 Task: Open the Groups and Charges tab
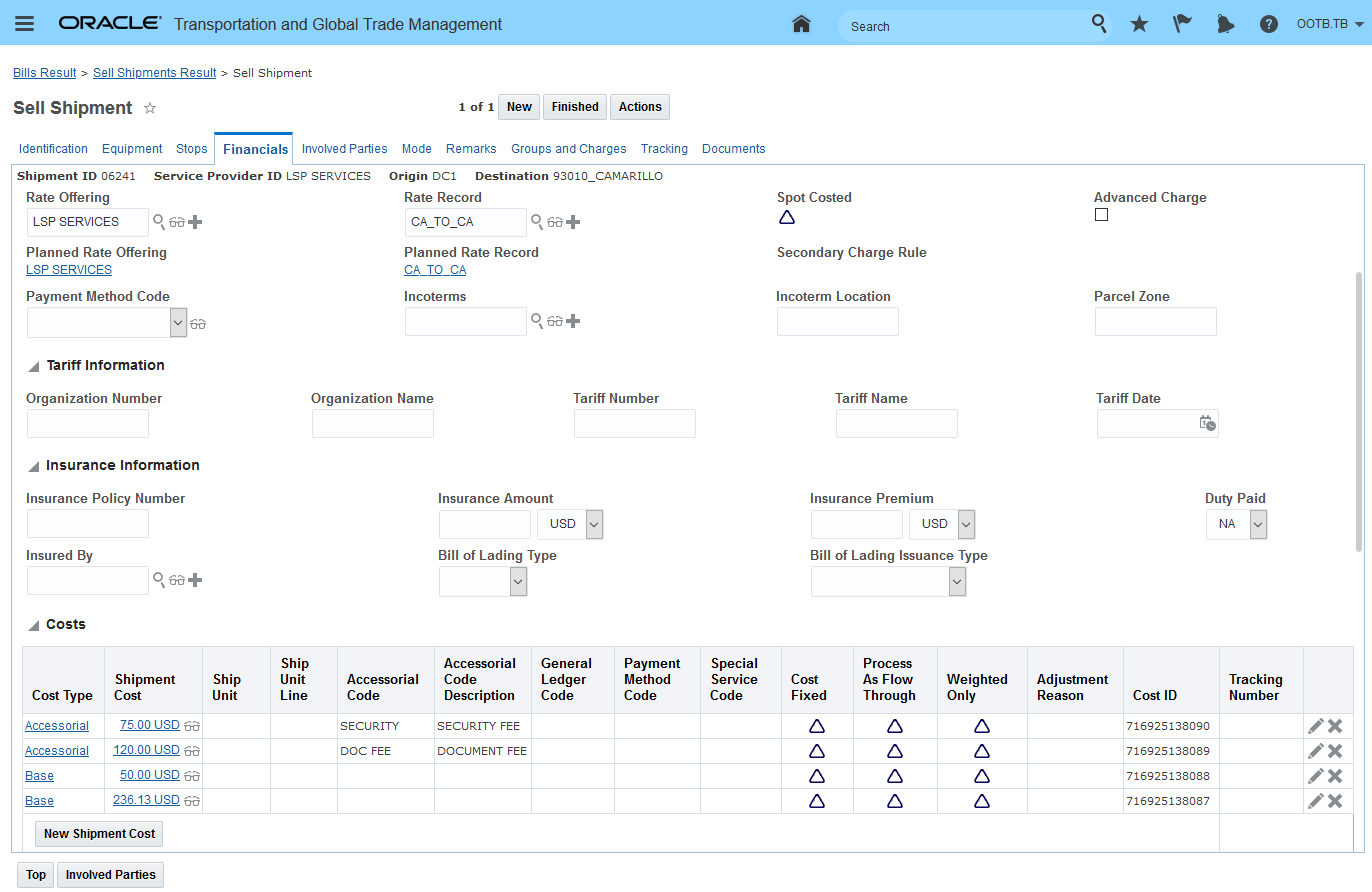coord(569,149)
